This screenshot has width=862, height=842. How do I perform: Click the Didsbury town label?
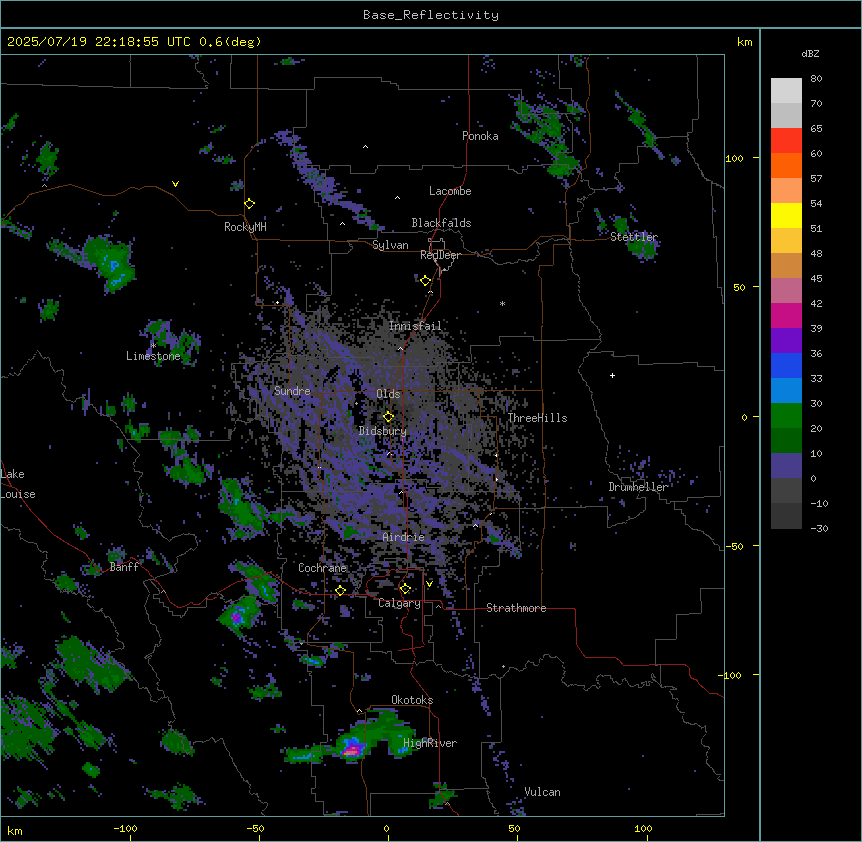[x=383, y=431]
